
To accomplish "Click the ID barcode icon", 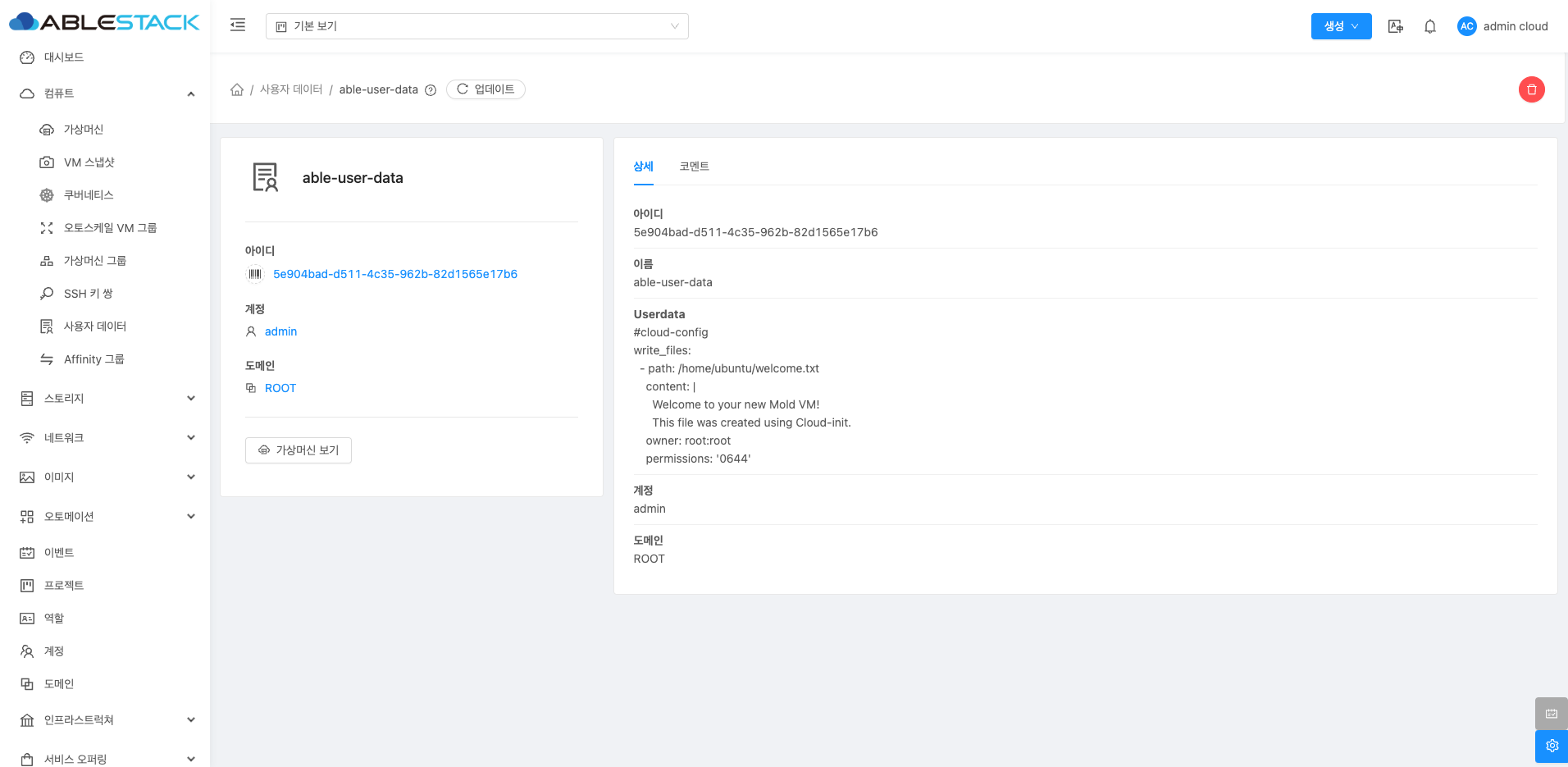I will coord(255,274).
